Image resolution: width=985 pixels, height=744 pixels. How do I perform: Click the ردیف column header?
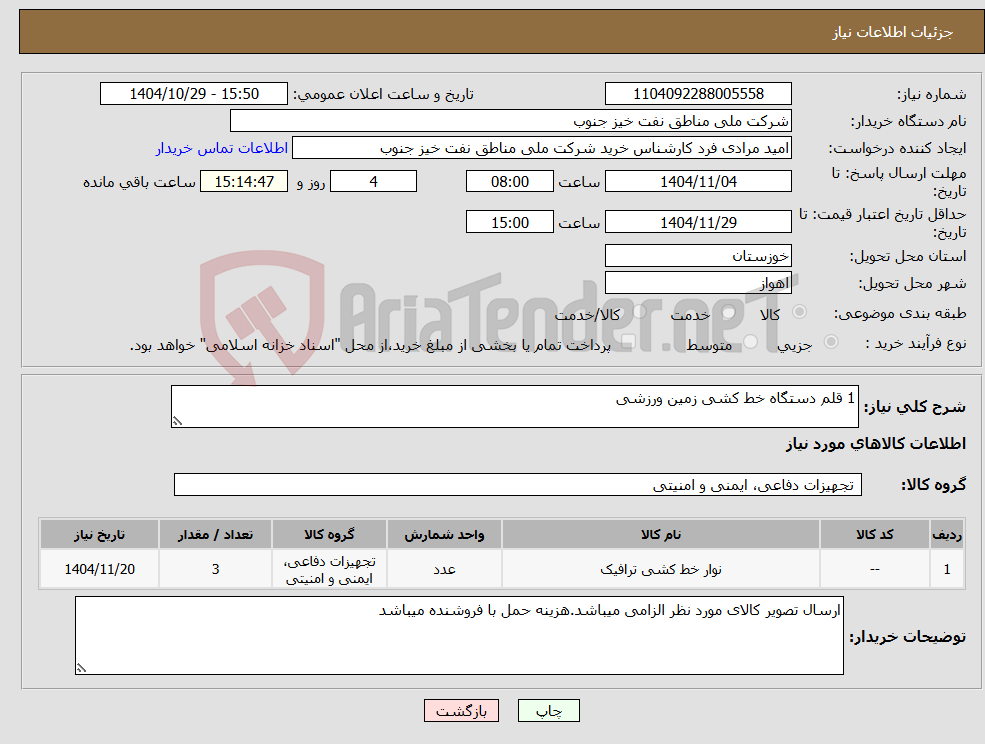pos(947,534)
